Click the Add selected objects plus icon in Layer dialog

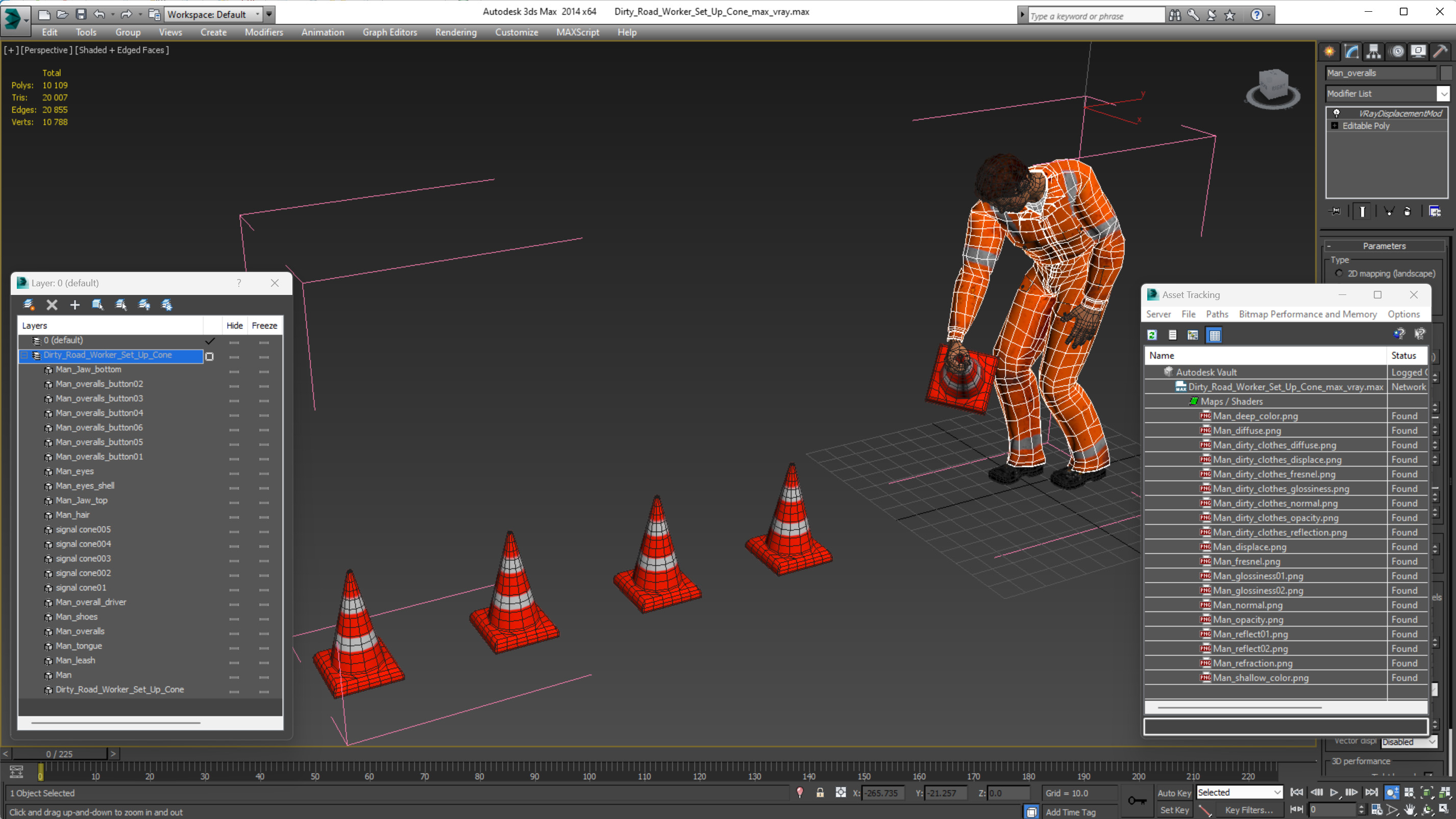click(75, 305)
